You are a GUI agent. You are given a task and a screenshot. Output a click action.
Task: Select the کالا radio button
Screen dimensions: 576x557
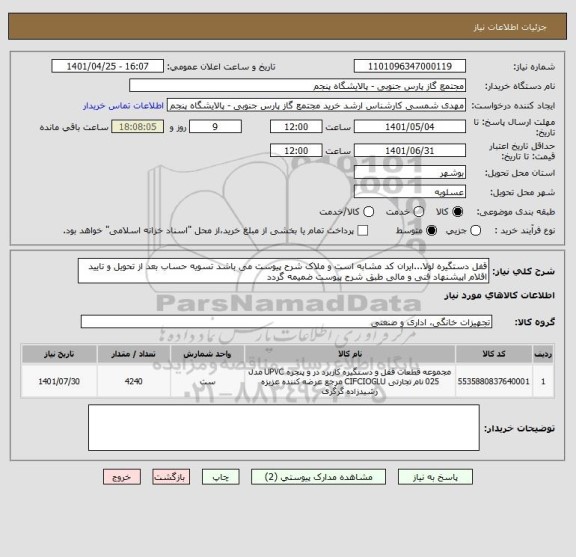coord(458,212)
